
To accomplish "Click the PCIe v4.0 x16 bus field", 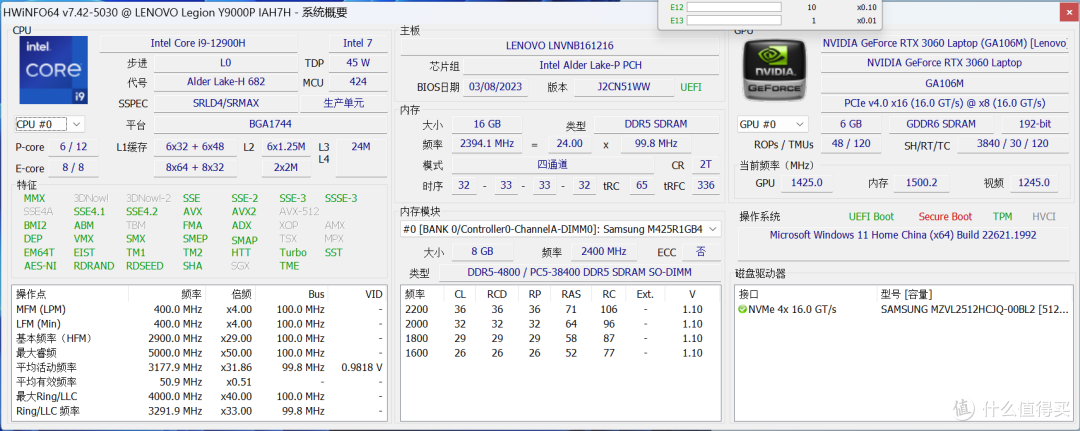I will point(944,103).
